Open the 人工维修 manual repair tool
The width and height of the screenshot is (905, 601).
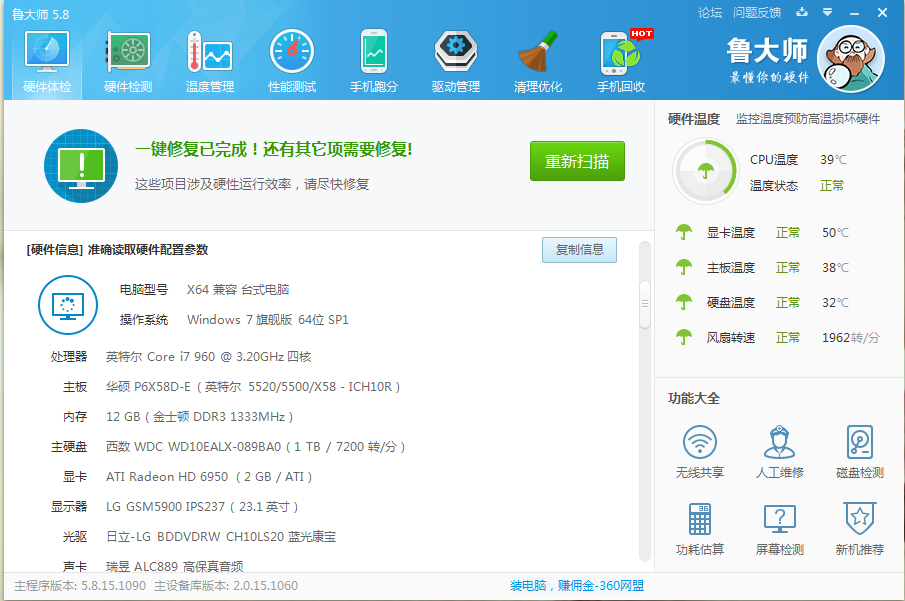(x=780, y=450)
